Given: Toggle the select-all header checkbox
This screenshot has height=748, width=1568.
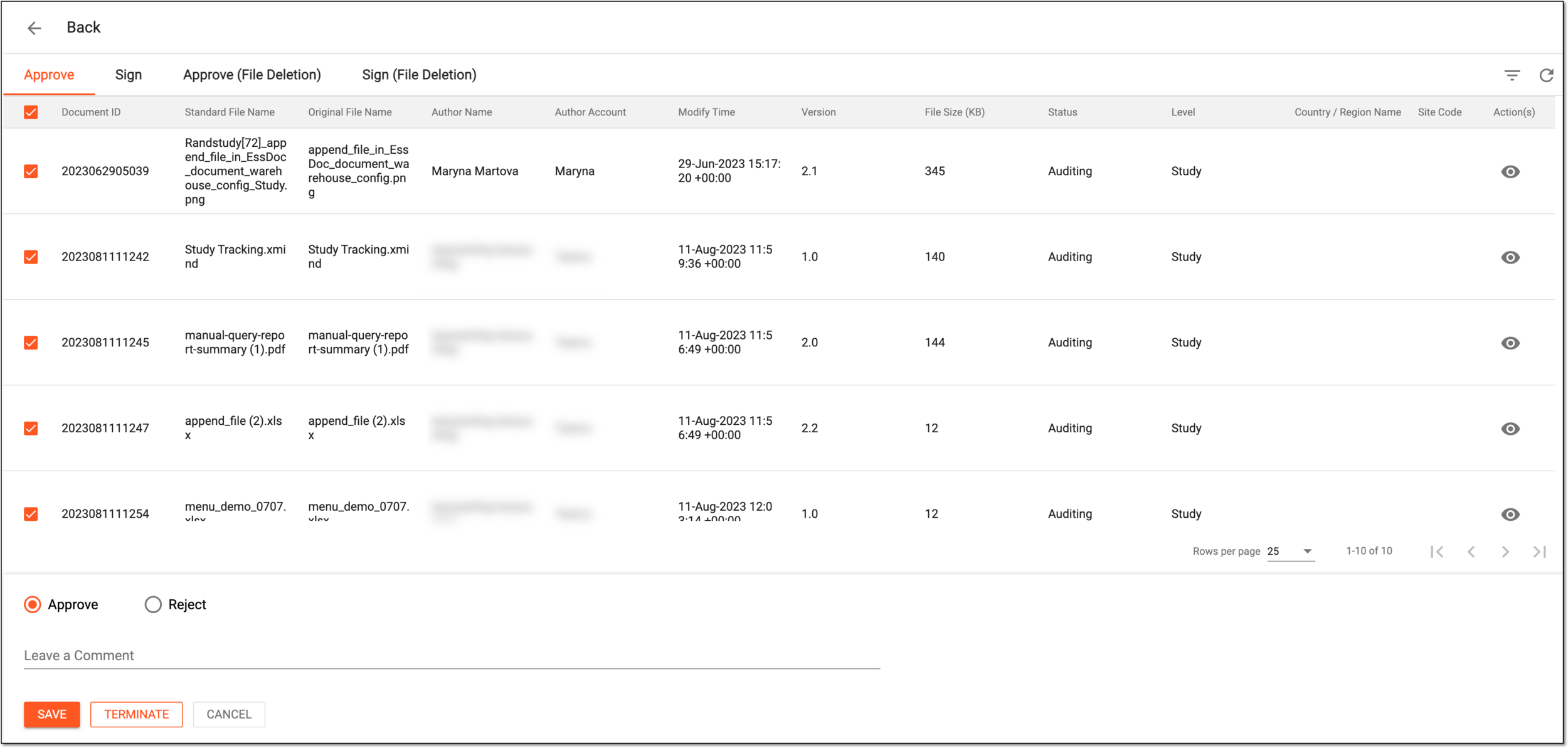Looking at the screenshot, I should (x=31, y=112).
